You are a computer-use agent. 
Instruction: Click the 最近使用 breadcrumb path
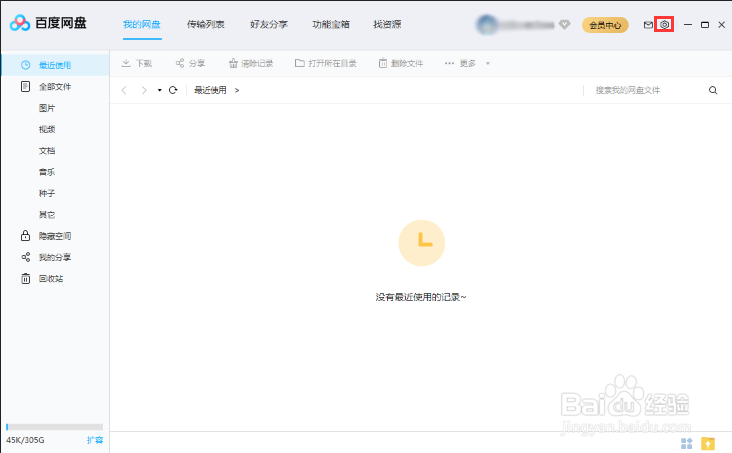(211, 90)
